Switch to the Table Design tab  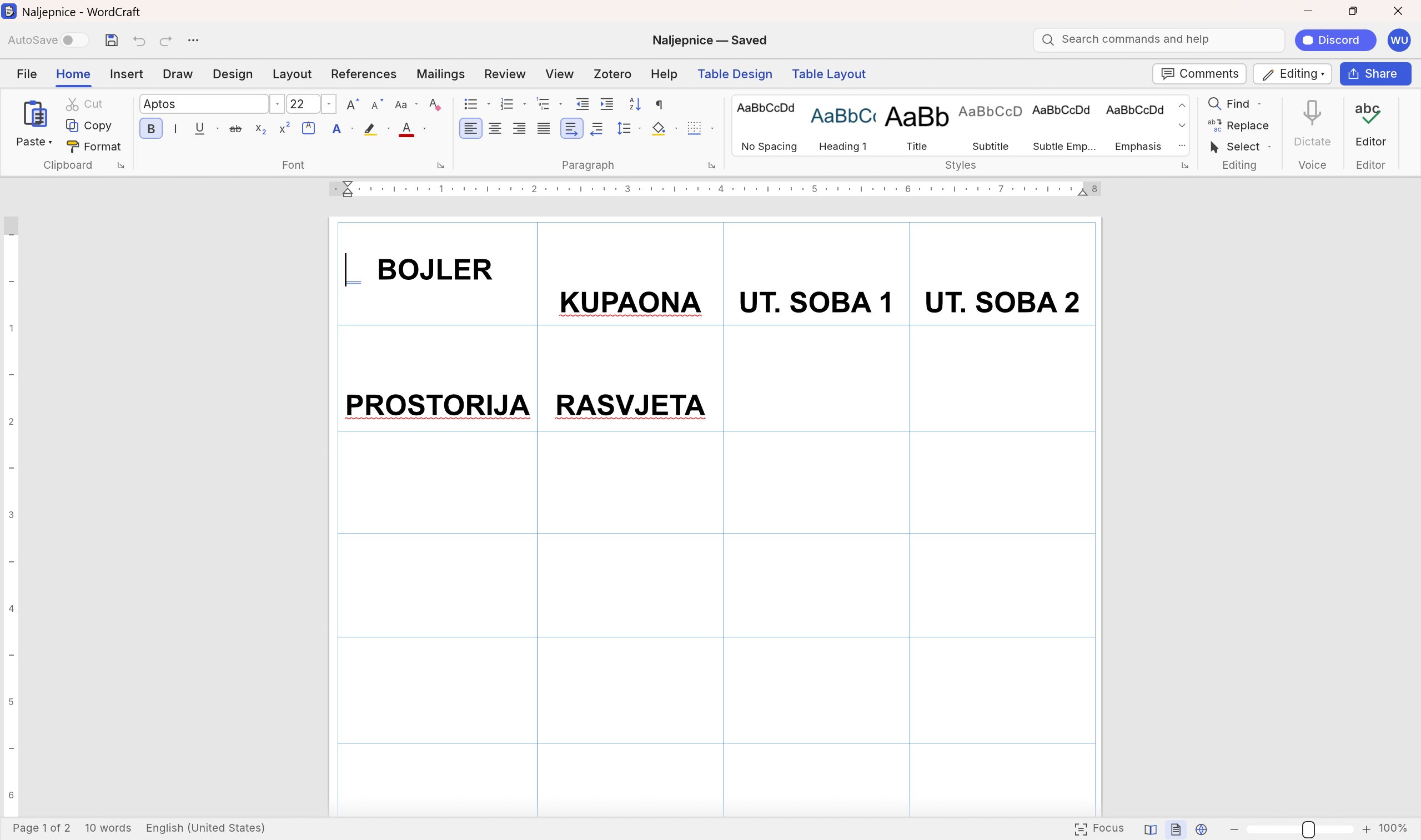tap(734, 74)
